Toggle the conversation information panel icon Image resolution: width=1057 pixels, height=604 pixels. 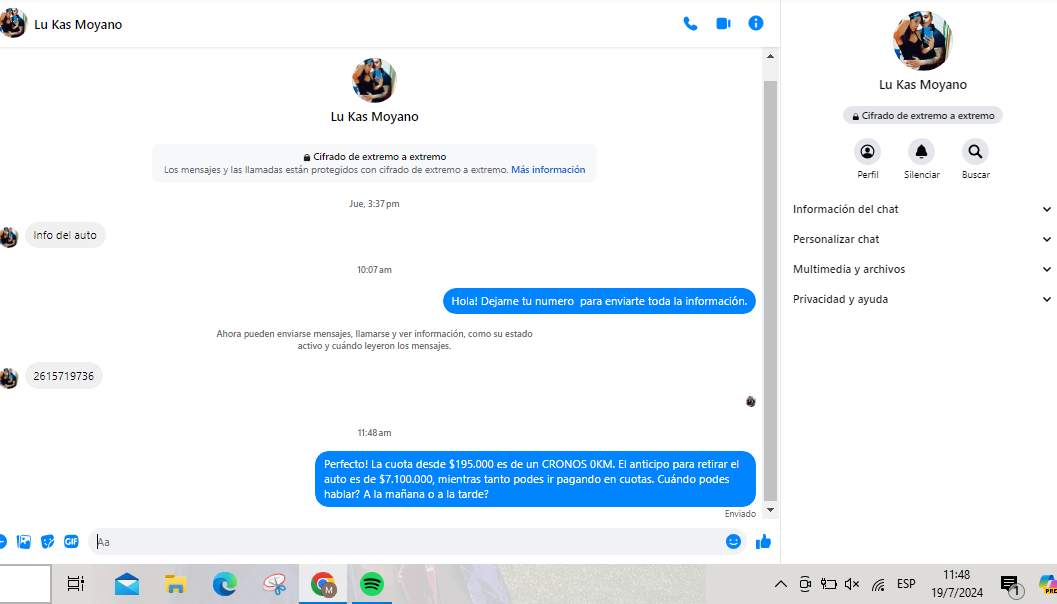[x=756, y=24]
